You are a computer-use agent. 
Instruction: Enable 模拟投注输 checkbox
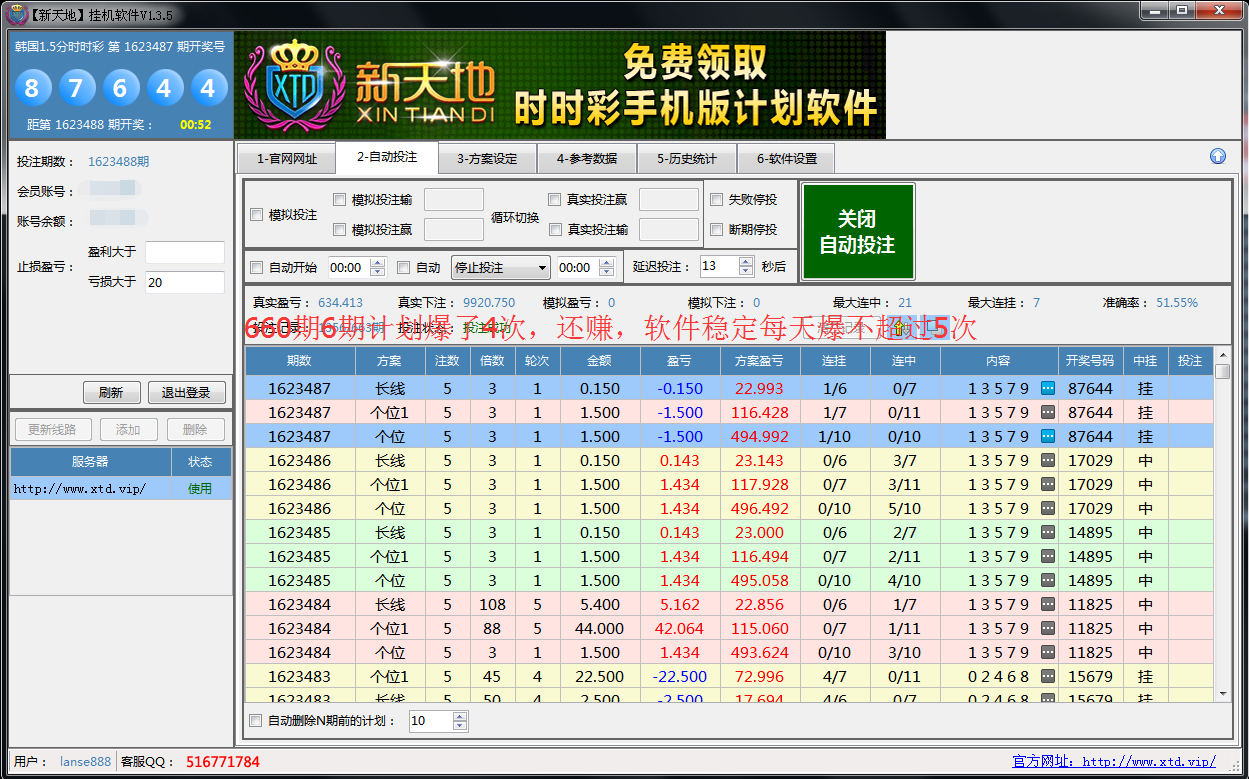pyautogui.click(x=339, y=199)
